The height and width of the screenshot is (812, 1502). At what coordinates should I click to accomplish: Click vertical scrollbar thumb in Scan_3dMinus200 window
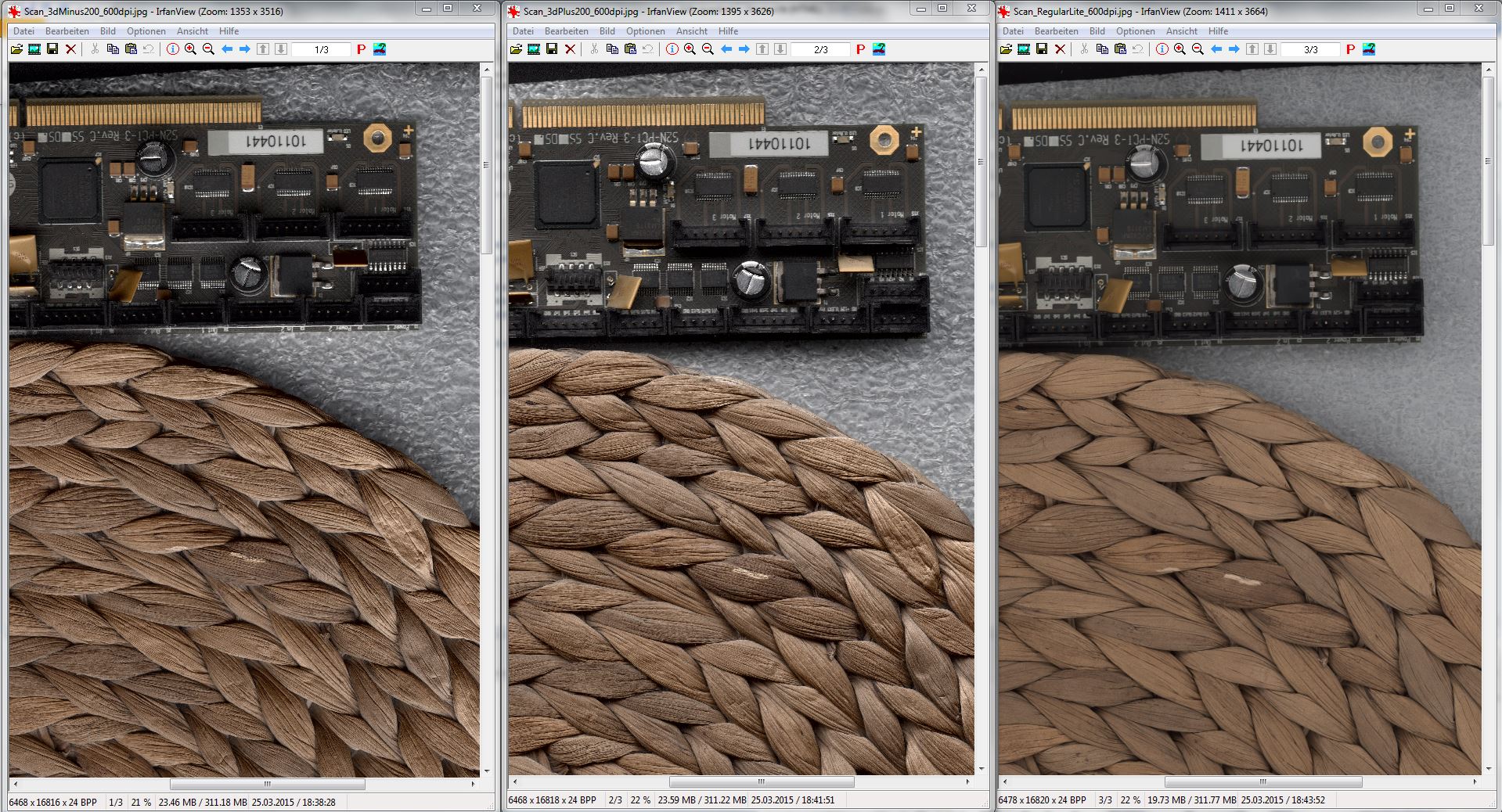pos(486,165)
